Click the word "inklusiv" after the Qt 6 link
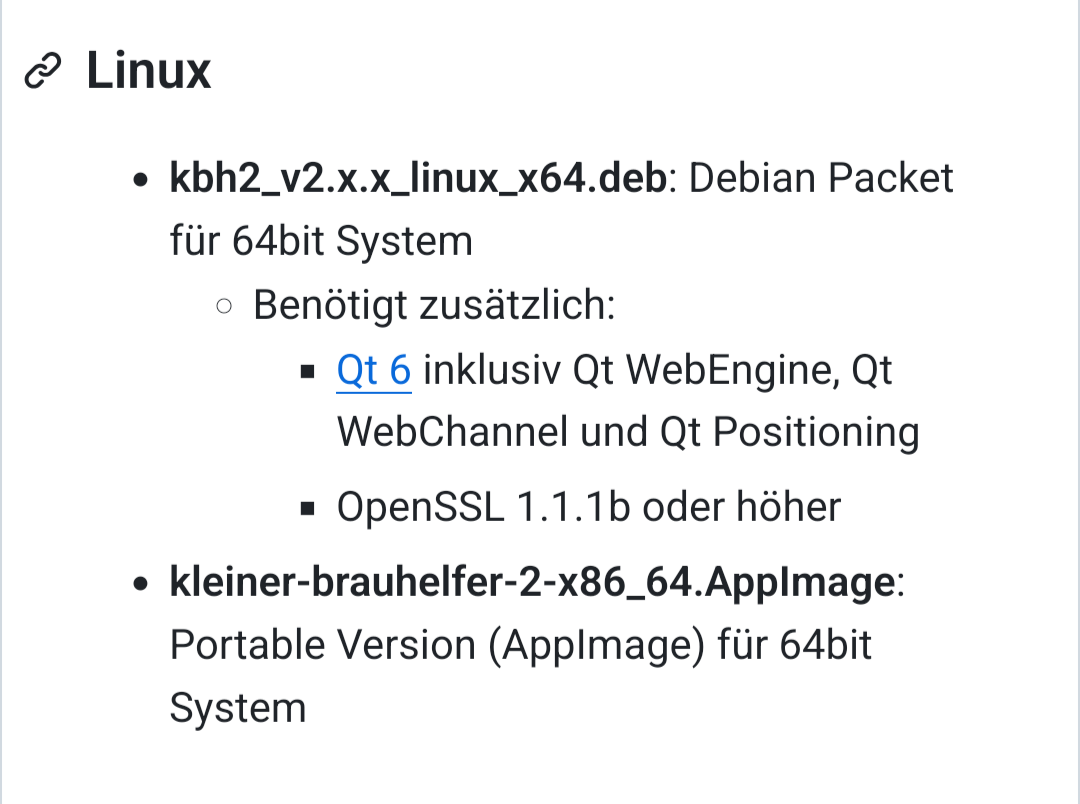 [492, 371]
